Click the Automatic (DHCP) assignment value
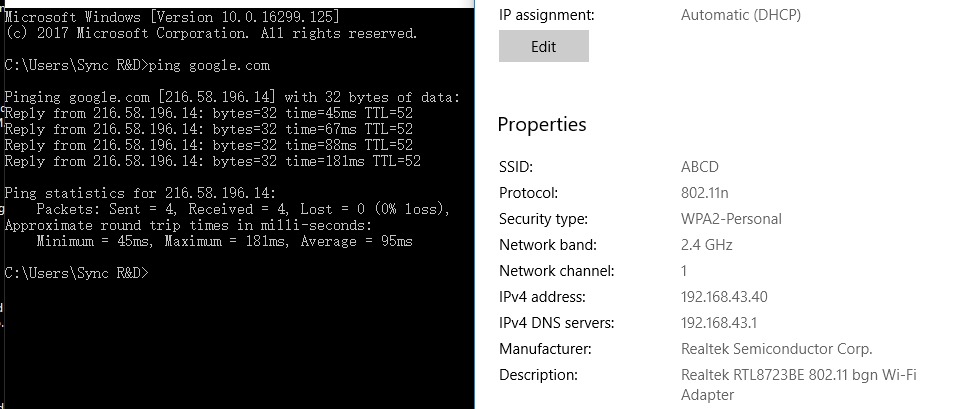This screenshot has width=963, height=409. [x=741, y=15]
